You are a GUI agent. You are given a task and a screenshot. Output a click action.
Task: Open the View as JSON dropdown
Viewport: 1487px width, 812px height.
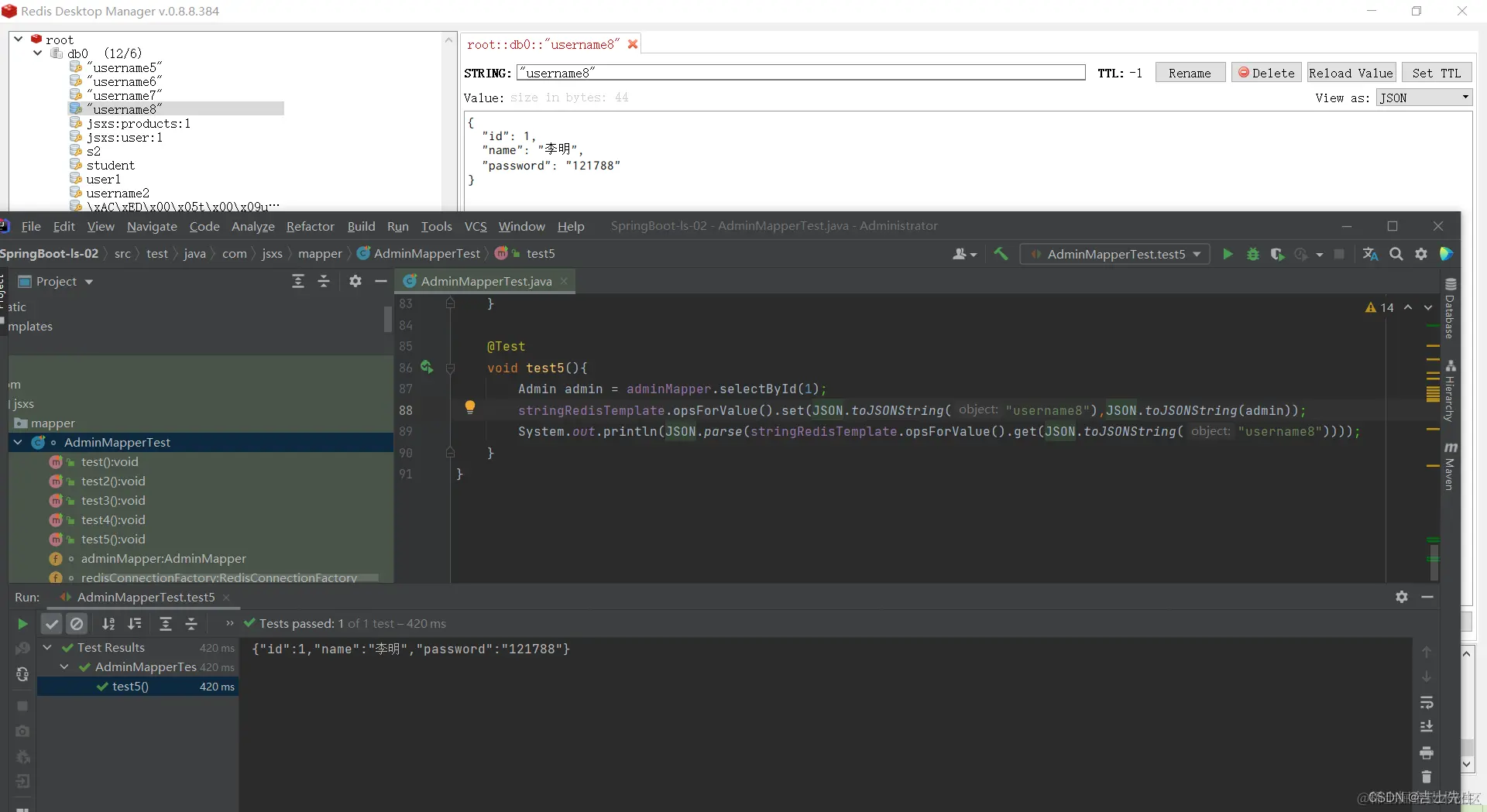click(1424, 98)
